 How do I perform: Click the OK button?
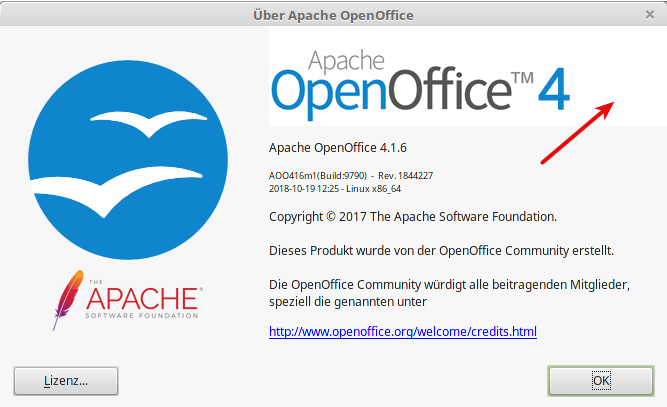[601, 380]
